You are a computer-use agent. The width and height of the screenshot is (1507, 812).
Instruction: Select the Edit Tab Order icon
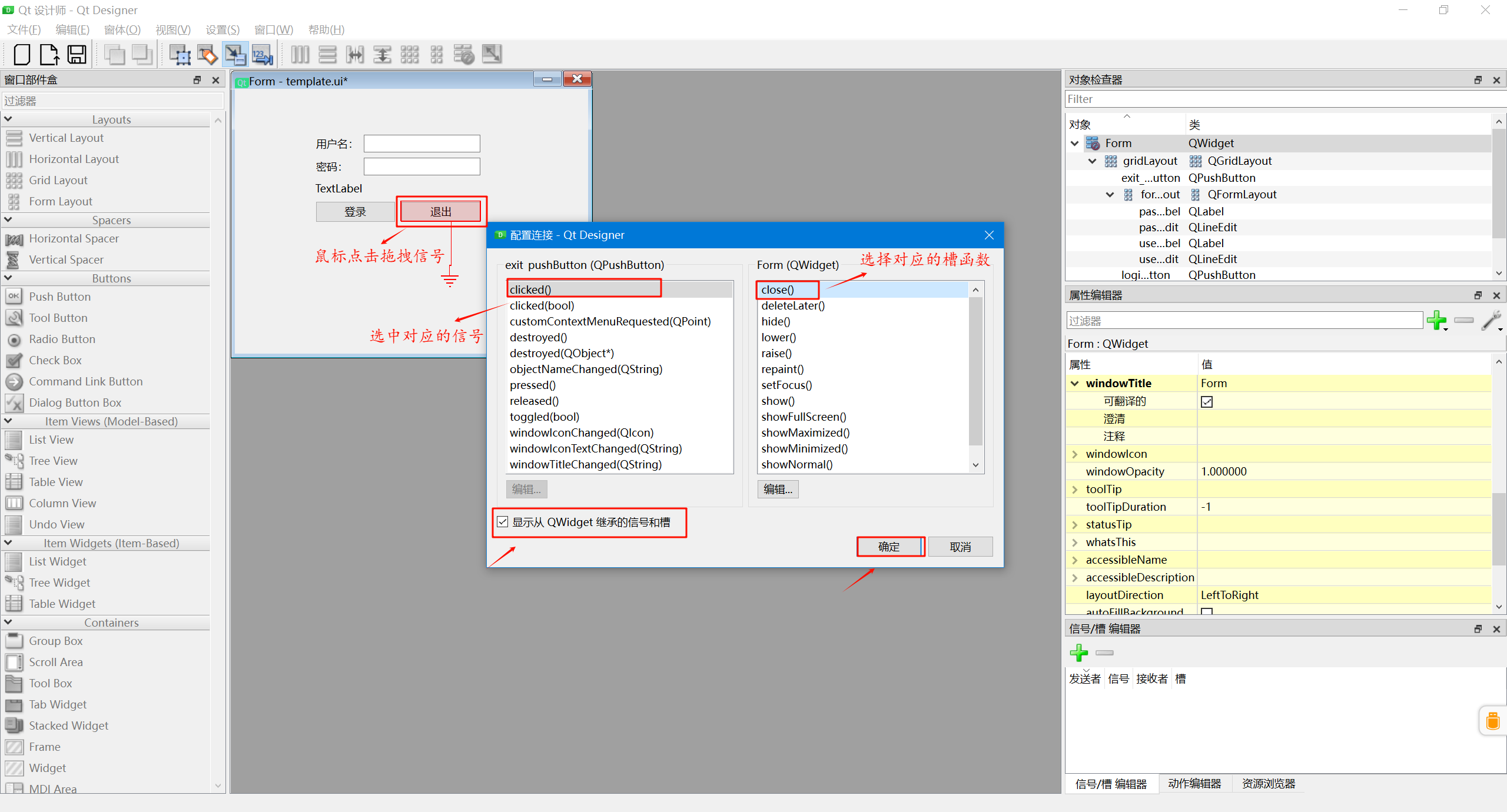coord(262,55)
